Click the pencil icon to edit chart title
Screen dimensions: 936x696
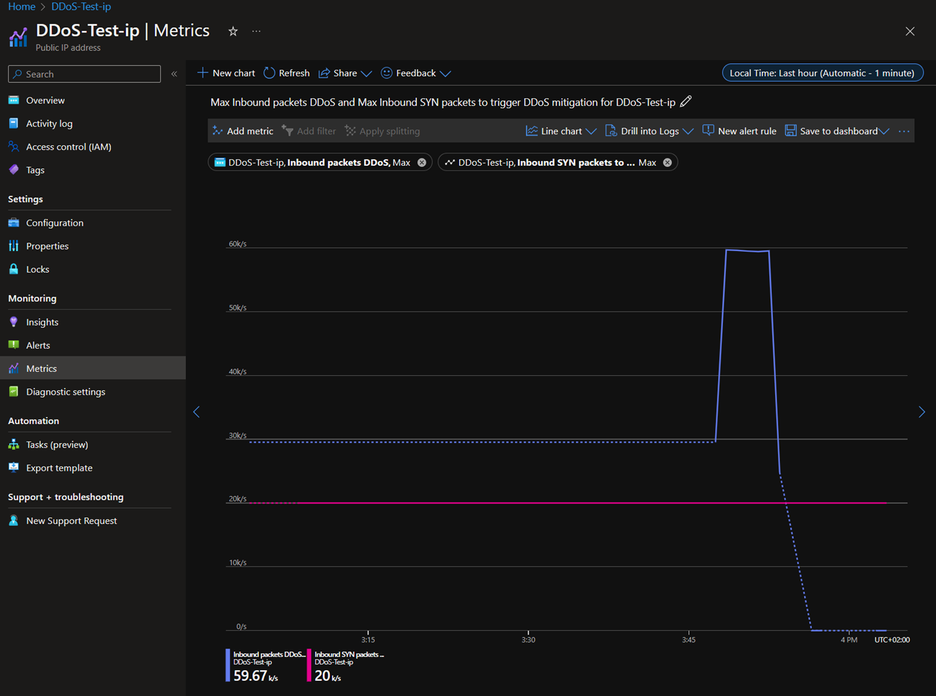[686, 102]
